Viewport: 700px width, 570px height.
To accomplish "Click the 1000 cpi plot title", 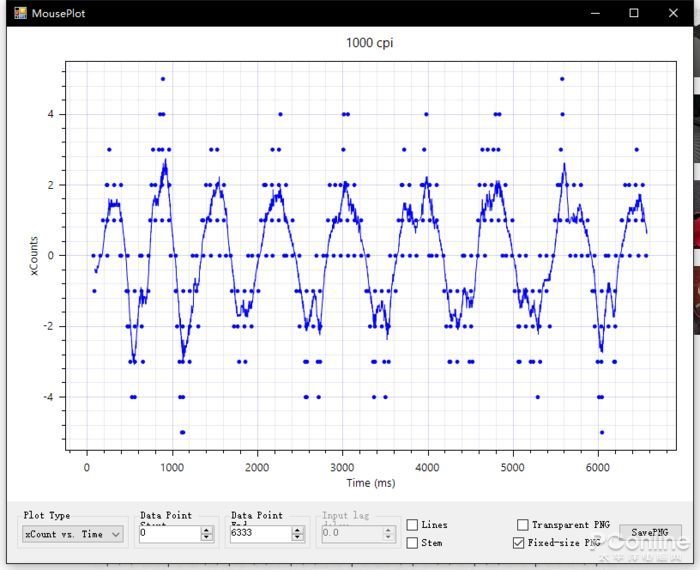I will [370, 43].
